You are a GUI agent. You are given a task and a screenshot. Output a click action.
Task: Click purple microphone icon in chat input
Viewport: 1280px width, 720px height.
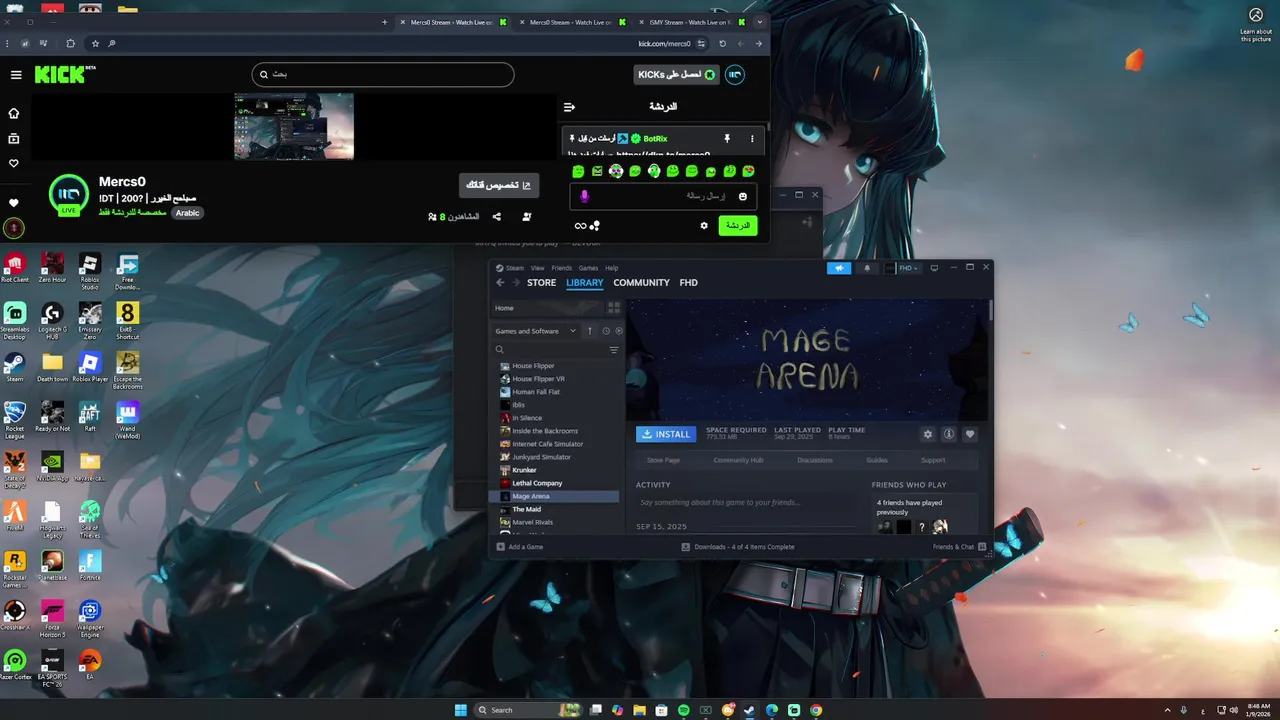click(x=585, y=196)
